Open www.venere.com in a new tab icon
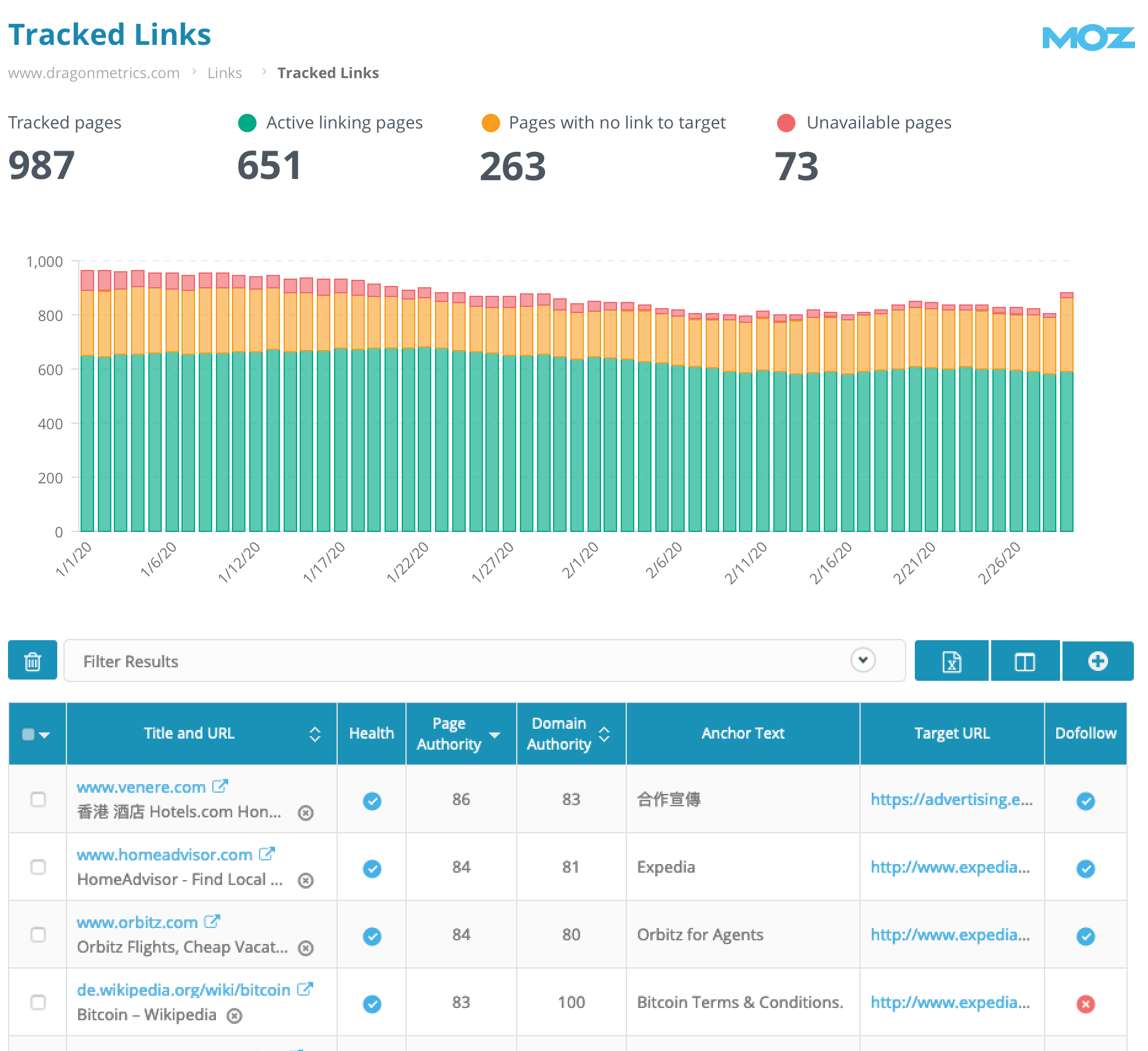 tap(220, 785)
